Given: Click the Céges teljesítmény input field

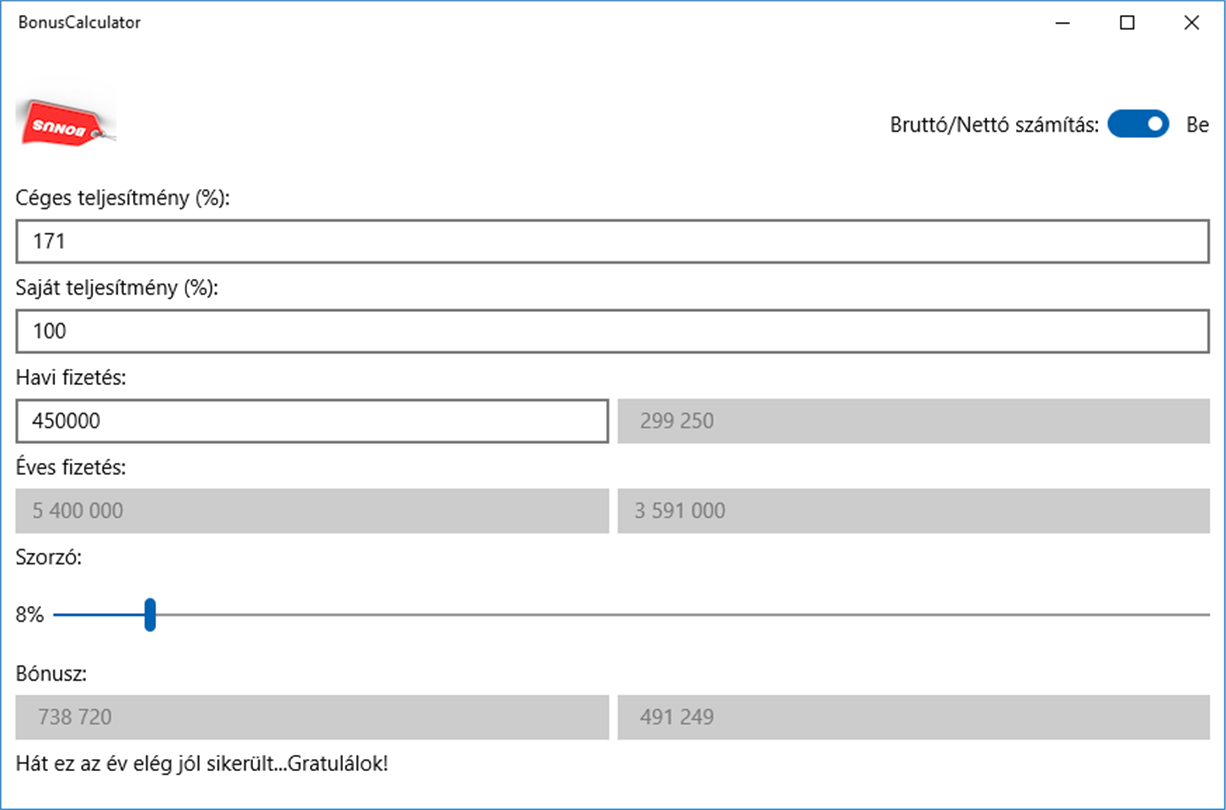Looking at the screenshot, I should 612,242.
